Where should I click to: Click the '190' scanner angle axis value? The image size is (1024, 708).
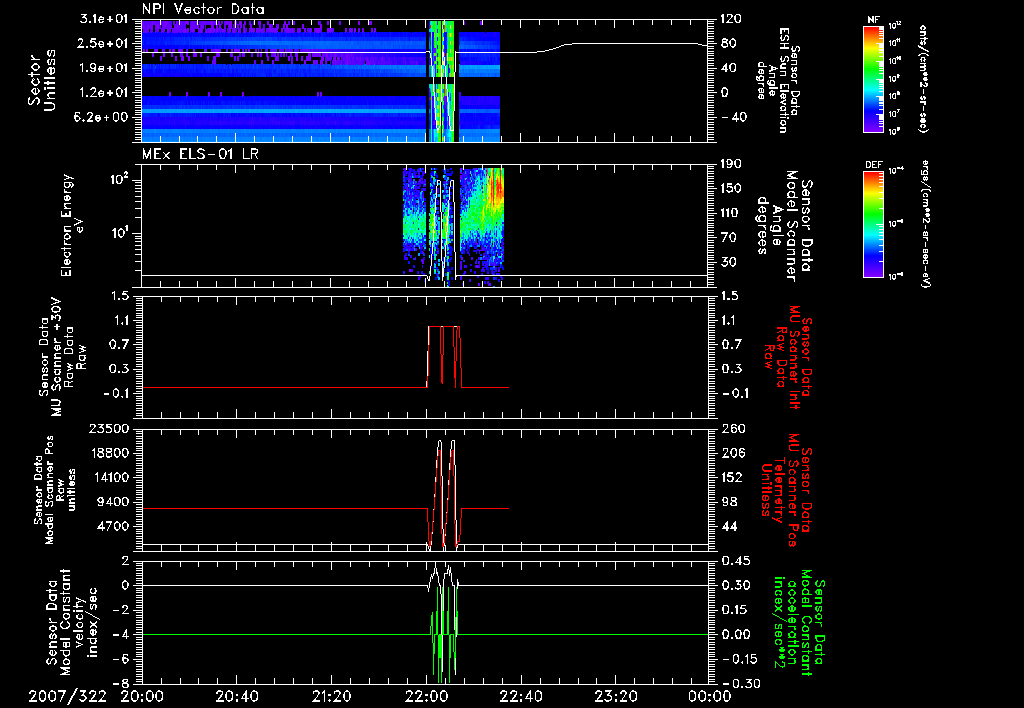coord(732,165)
